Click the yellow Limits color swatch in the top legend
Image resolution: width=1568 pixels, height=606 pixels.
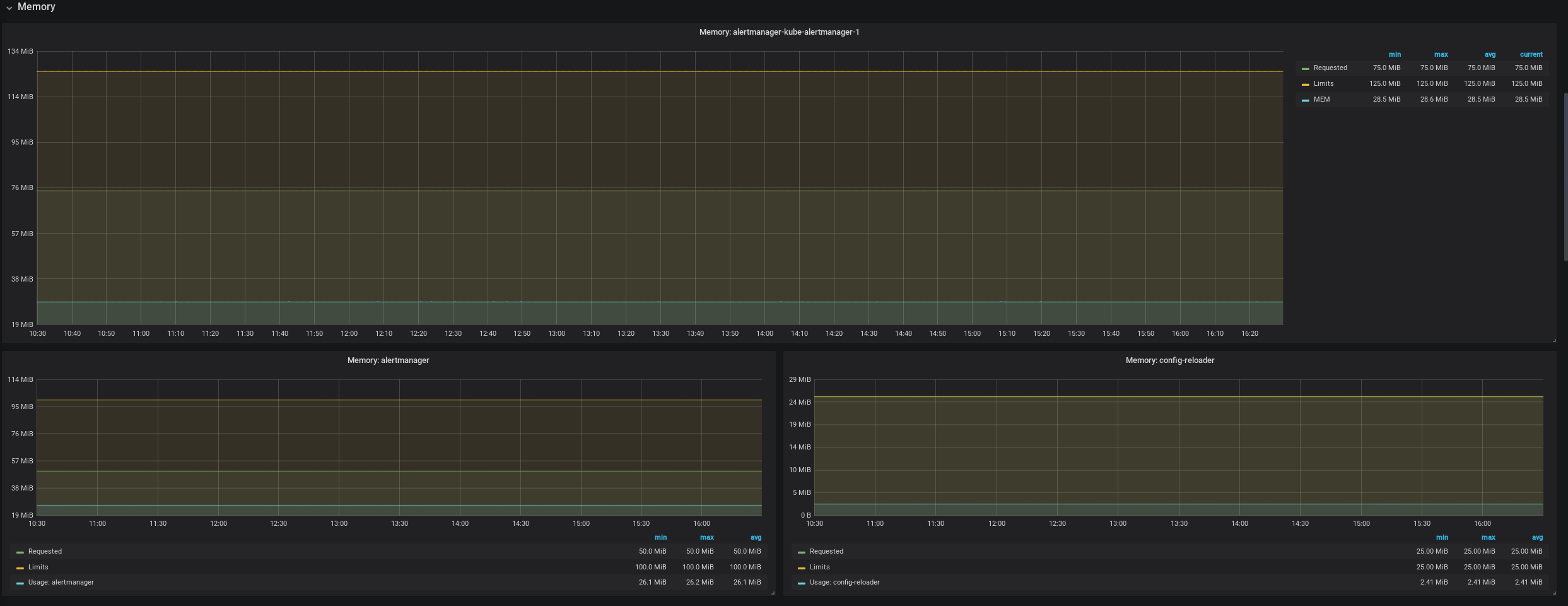(x=1305, y=84)
